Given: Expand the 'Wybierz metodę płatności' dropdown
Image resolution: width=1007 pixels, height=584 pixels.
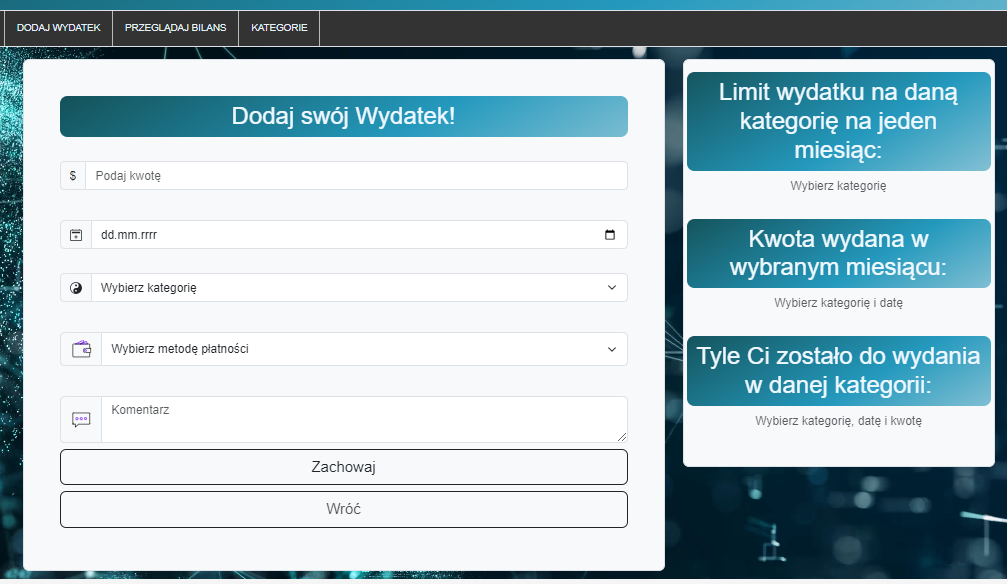Looking at the screenshot, I should 364,349.
